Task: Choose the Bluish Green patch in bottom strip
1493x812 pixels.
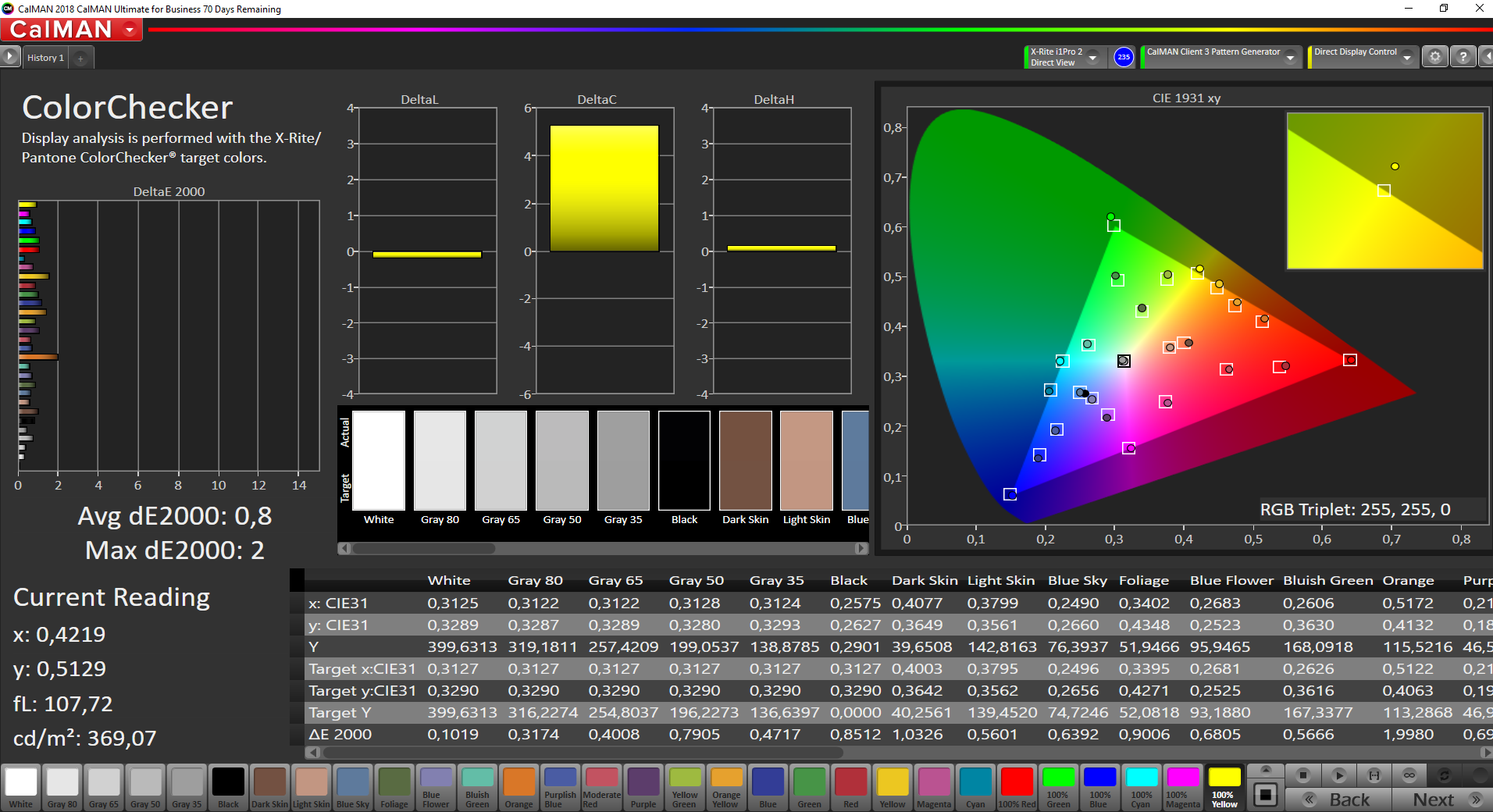Action: (x=477, y=787)
